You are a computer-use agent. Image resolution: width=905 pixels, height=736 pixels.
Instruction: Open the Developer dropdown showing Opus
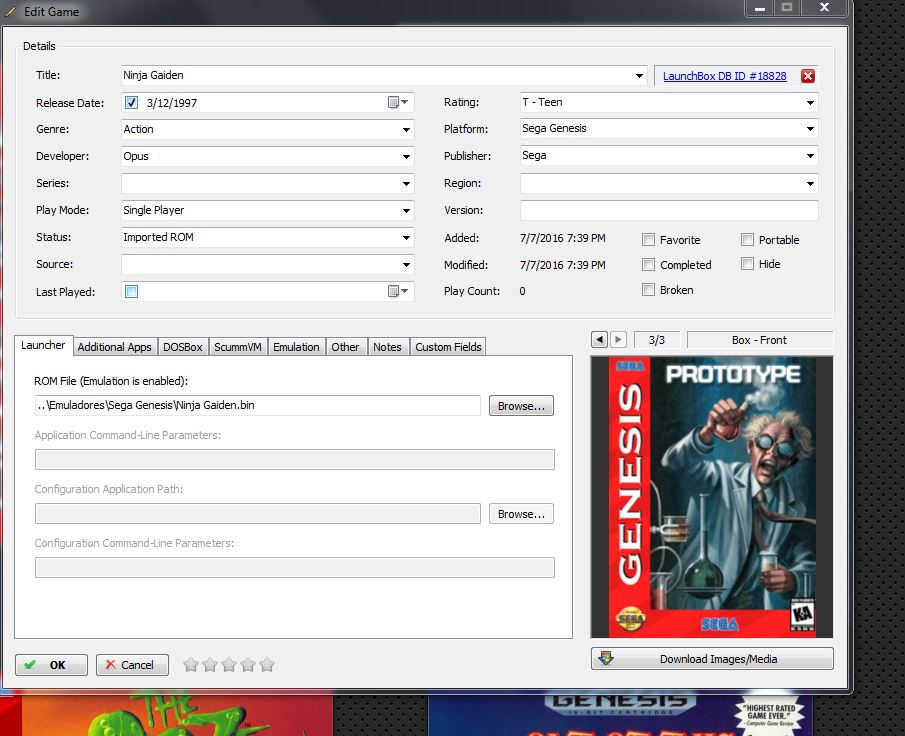(406, 156)
